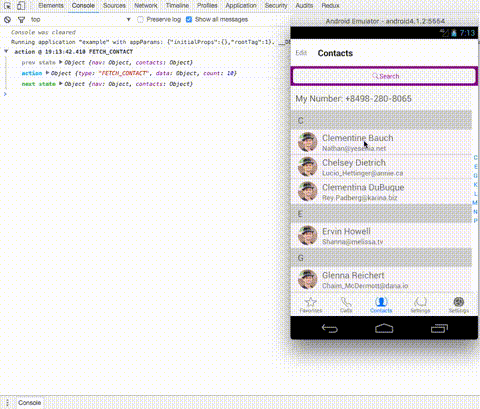Open the Redux tab
Viewport: 480px width, 409px height.
pos(330,6)
